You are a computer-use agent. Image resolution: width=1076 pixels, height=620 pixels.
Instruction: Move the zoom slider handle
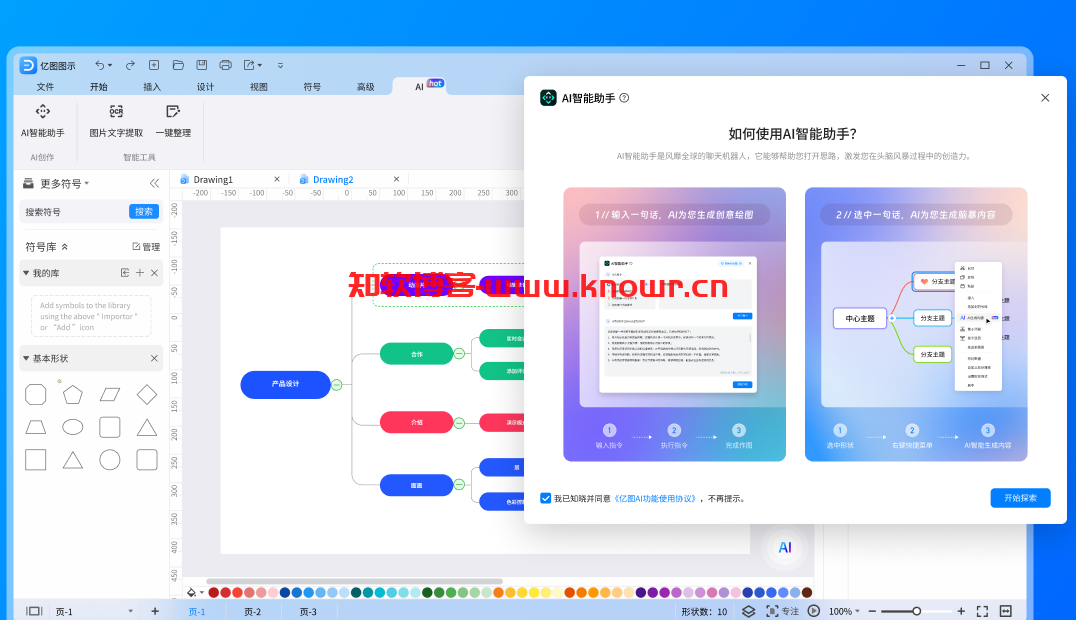[916, 611]
